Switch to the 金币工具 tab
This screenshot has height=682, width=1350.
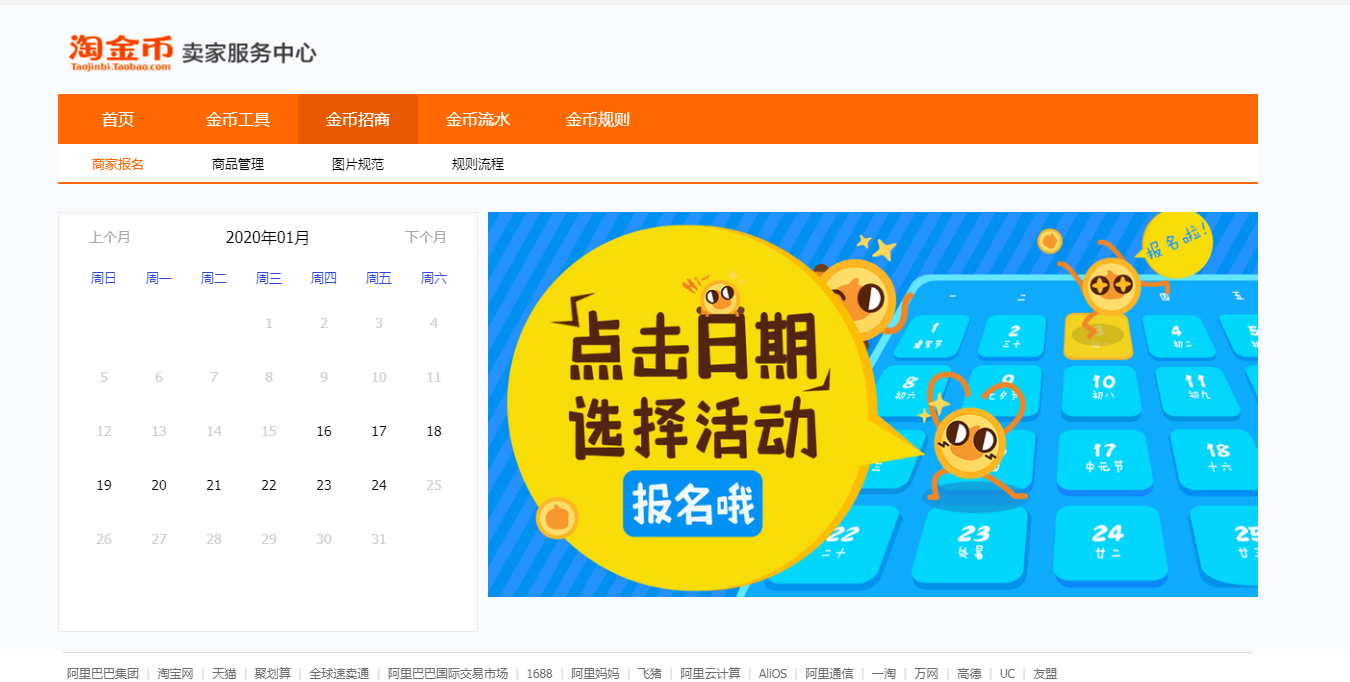pos(238,120)
